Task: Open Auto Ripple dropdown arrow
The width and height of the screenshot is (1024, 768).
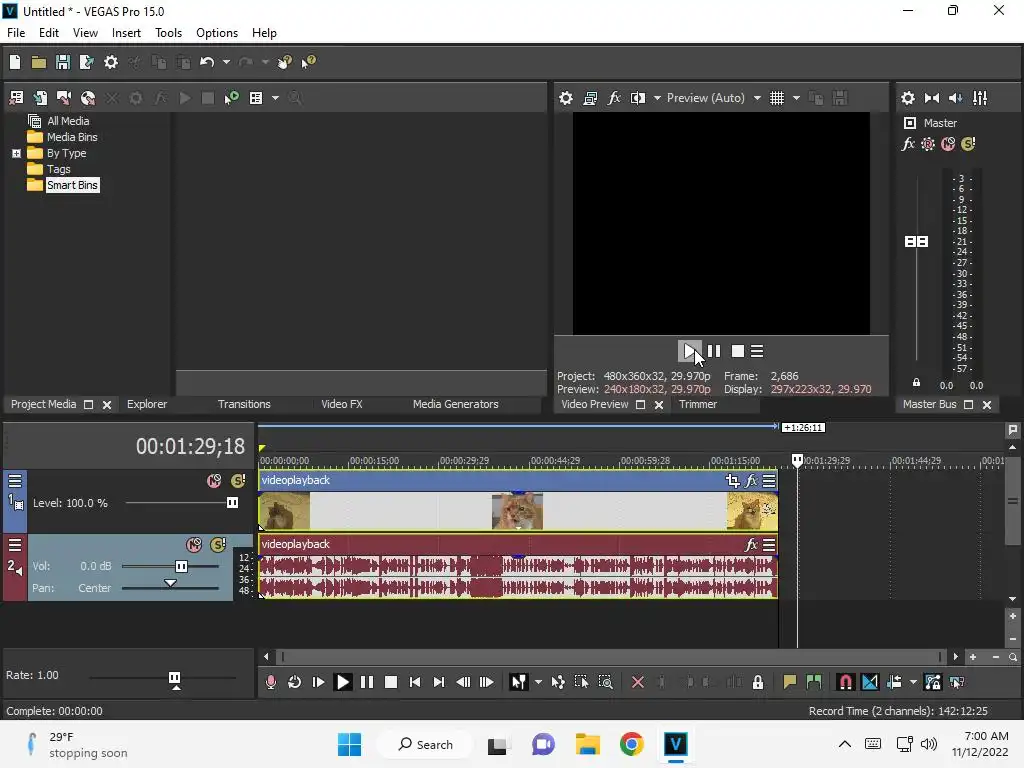Action: click(x=913, y=682)
